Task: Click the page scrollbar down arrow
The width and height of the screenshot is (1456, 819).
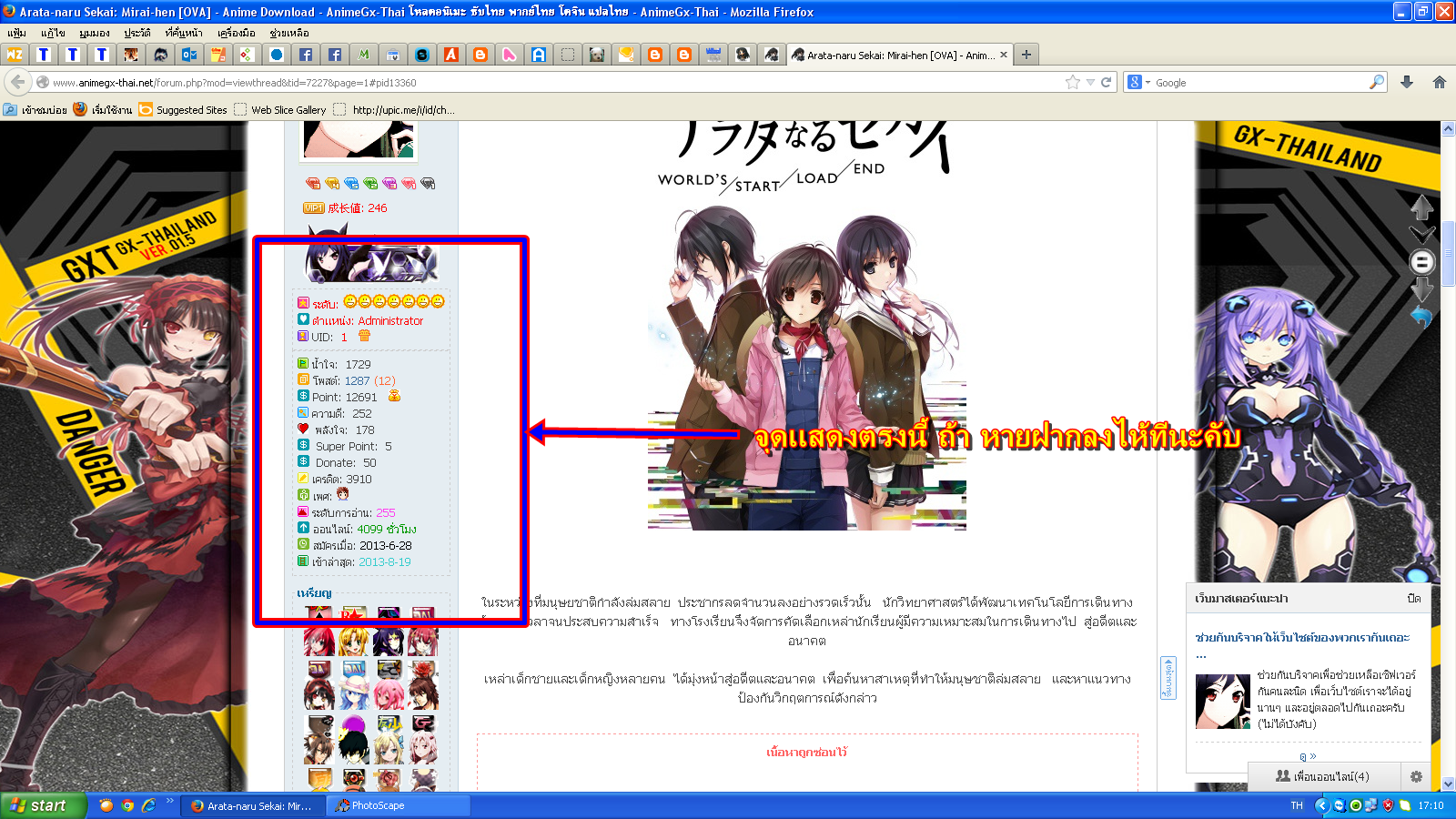Action: [1449, 783]
